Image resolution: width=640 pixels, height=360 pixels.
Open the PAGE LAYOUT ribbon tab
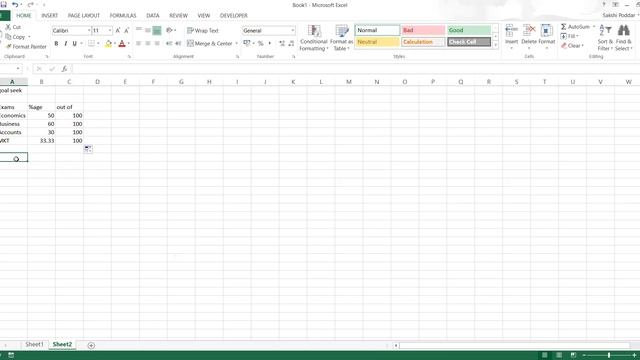(84, 16)
